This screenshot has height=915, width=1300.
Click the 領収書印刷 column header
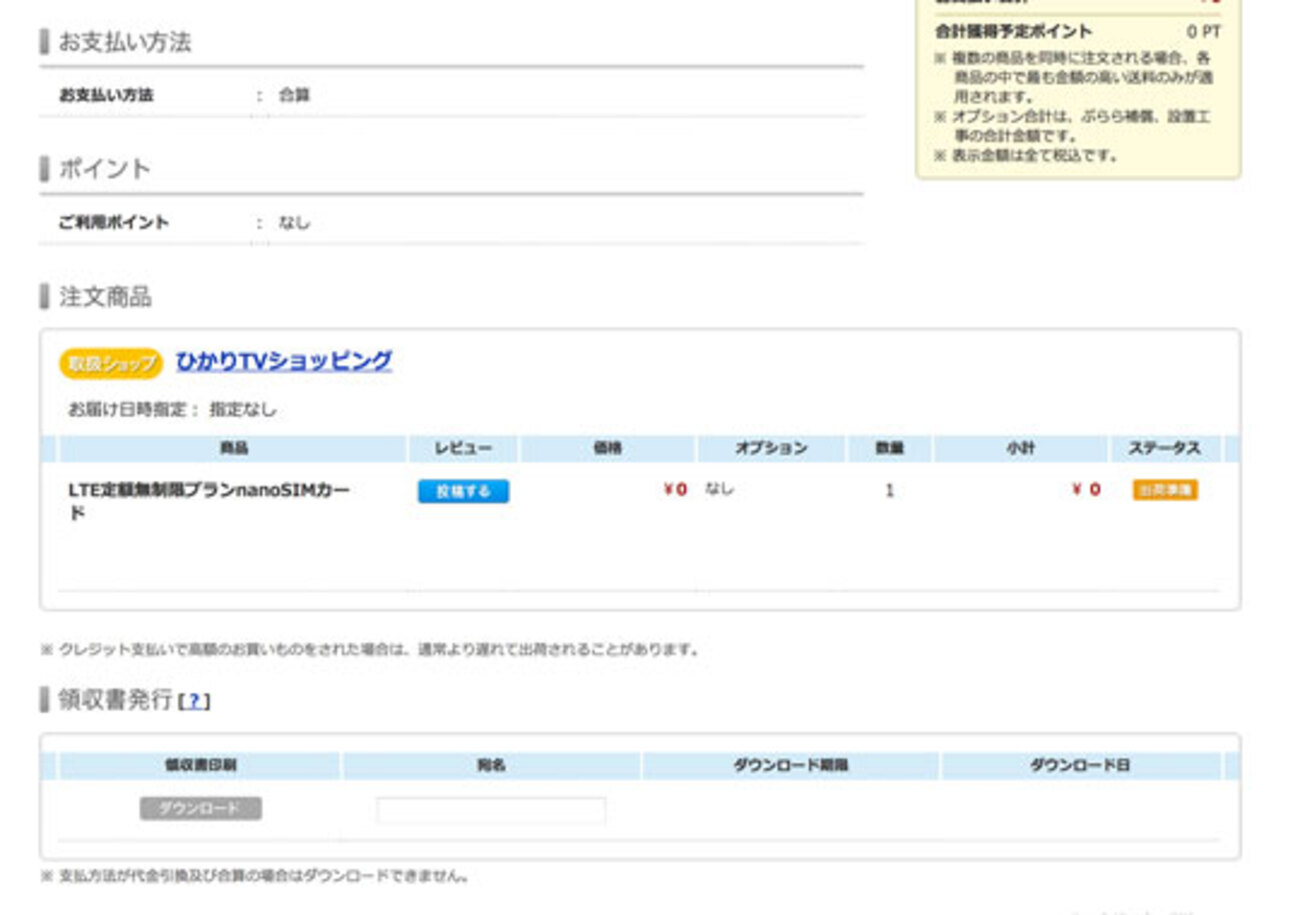click(x=201, y=766)
